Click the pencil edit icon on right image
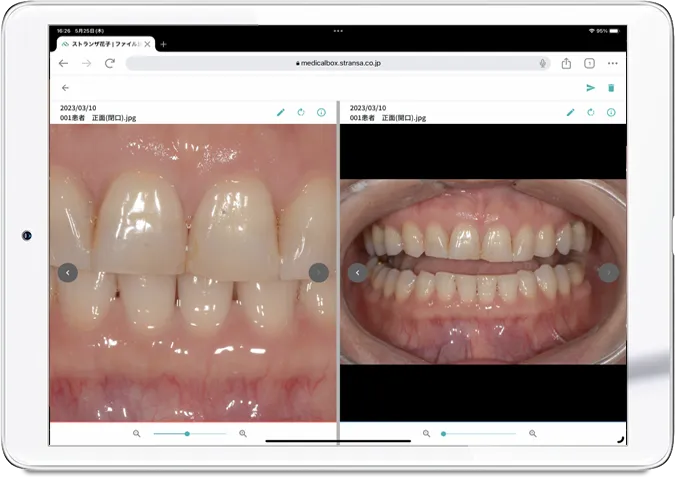Screen dimensions: 675x477 [x=570, y=112]
